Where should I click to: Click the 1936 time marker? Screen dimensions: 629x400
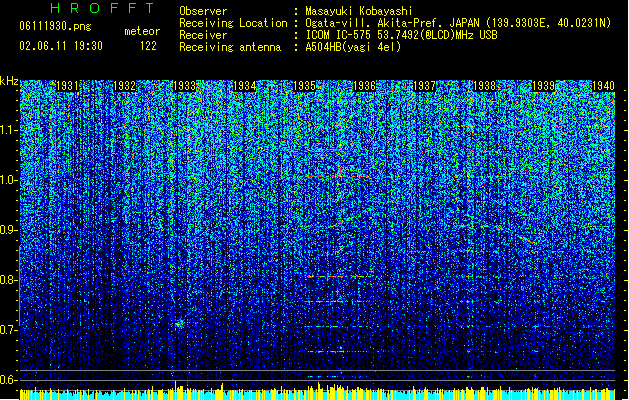point(364,86)
